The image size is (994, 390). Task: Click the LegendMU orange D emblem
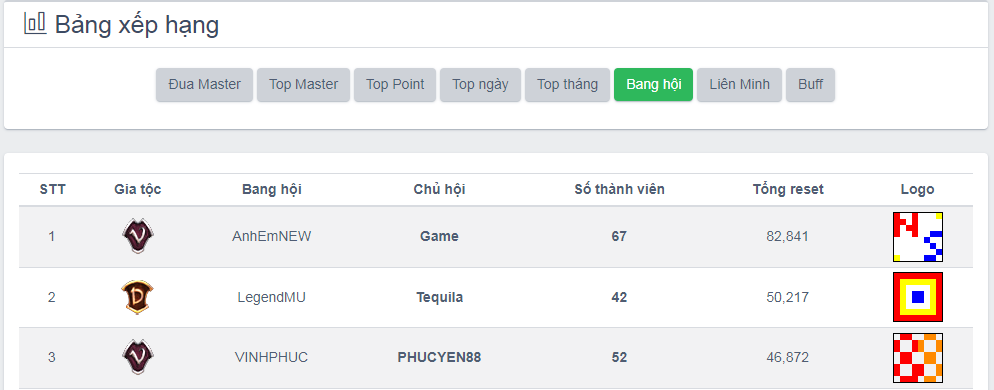click(138, 297)
